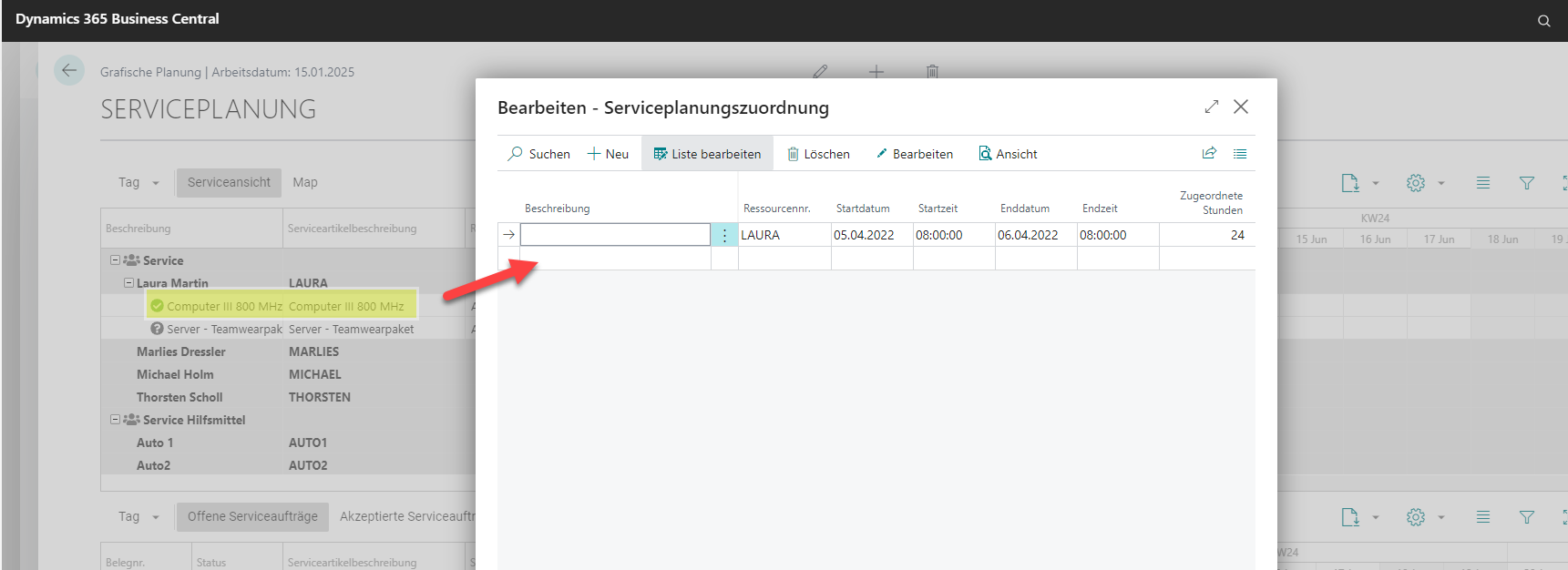Click the list view icon in dialog toolbar
The height and width of the screenshot is (570, 1568).
coord(1240,154)
